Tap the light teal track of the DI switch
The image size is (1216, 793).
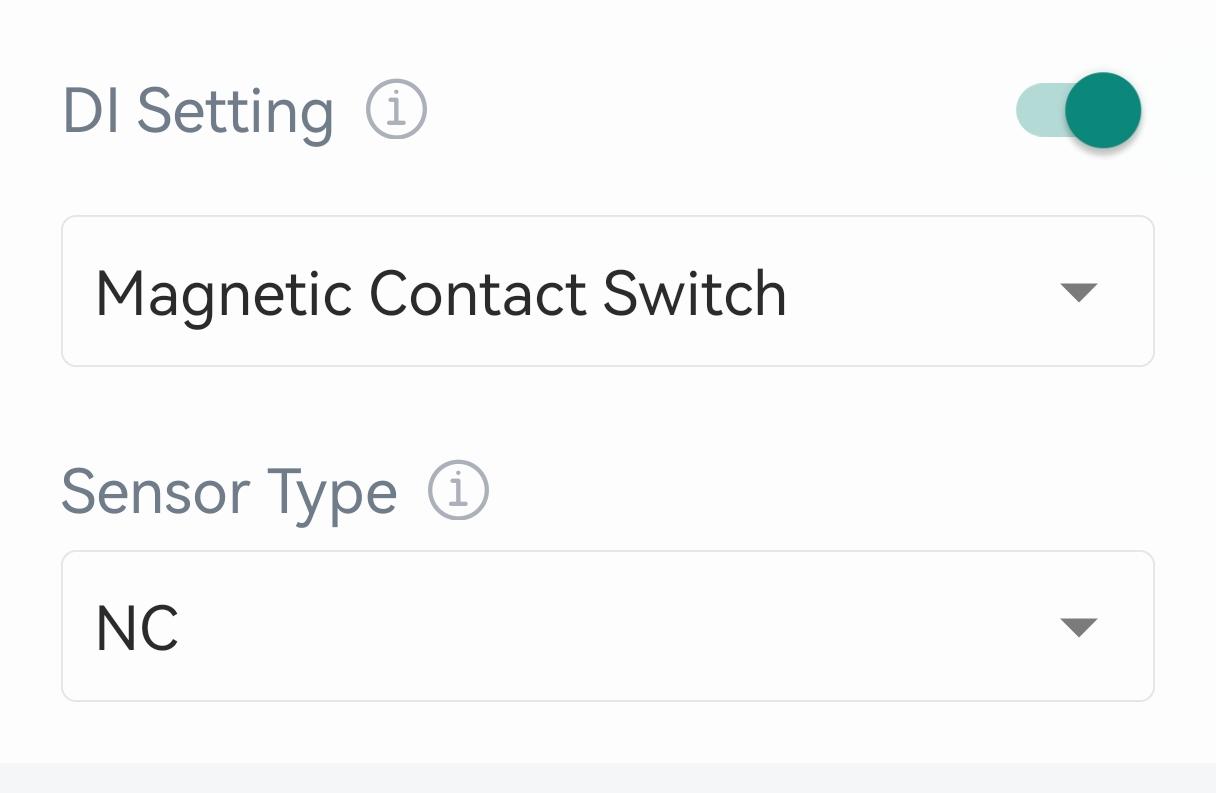[1035, 110]
